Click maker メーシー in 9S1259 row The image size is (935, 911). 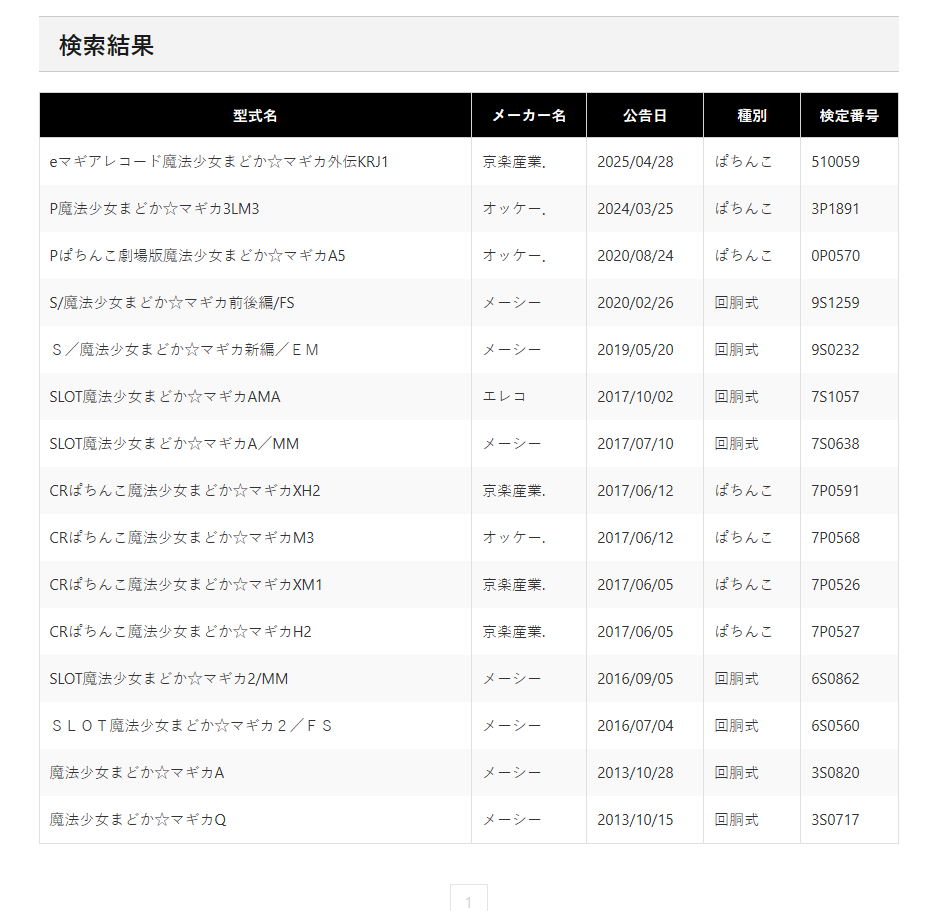(512, 303)
